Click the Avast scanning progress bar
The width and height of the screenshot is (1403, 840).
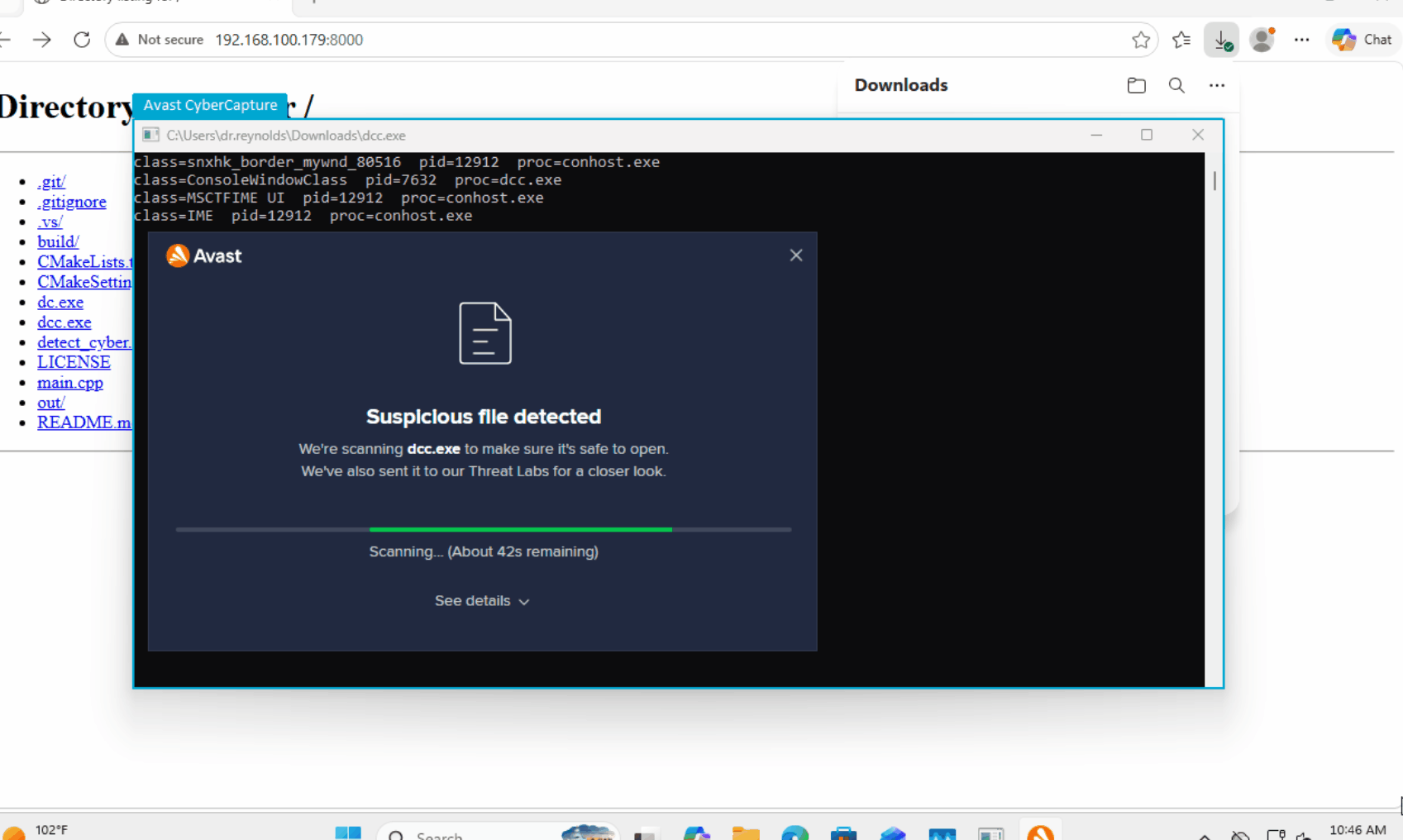click(484, 529)
